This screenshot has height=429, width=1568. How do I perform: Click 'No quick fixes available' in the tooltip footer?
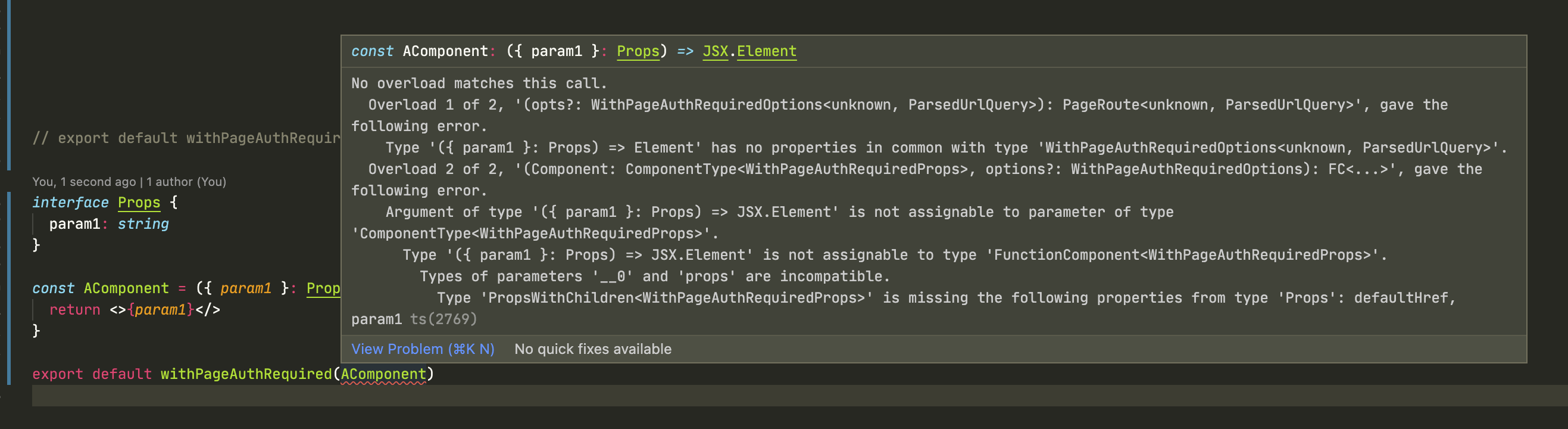593,349
